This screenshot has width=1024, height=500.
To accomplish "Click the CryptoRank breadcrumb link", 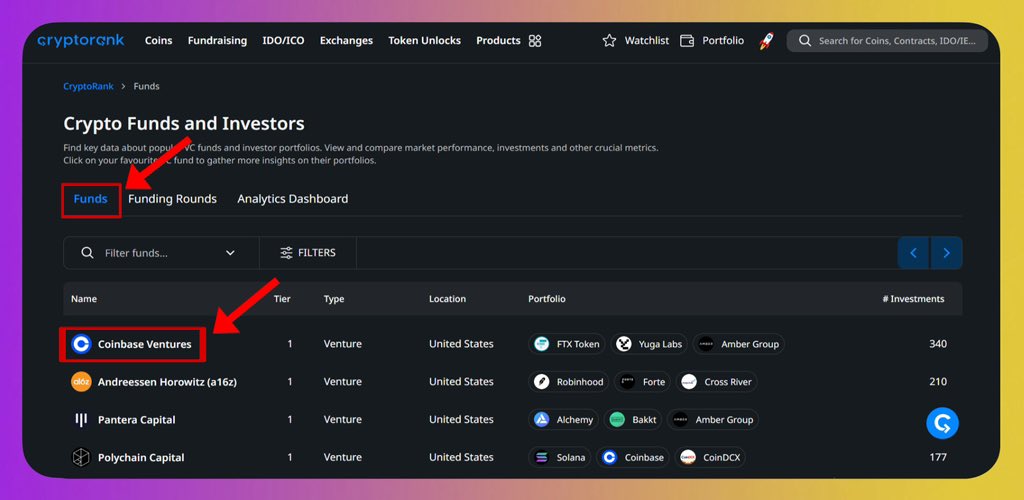I will click(x=88, y=86).
